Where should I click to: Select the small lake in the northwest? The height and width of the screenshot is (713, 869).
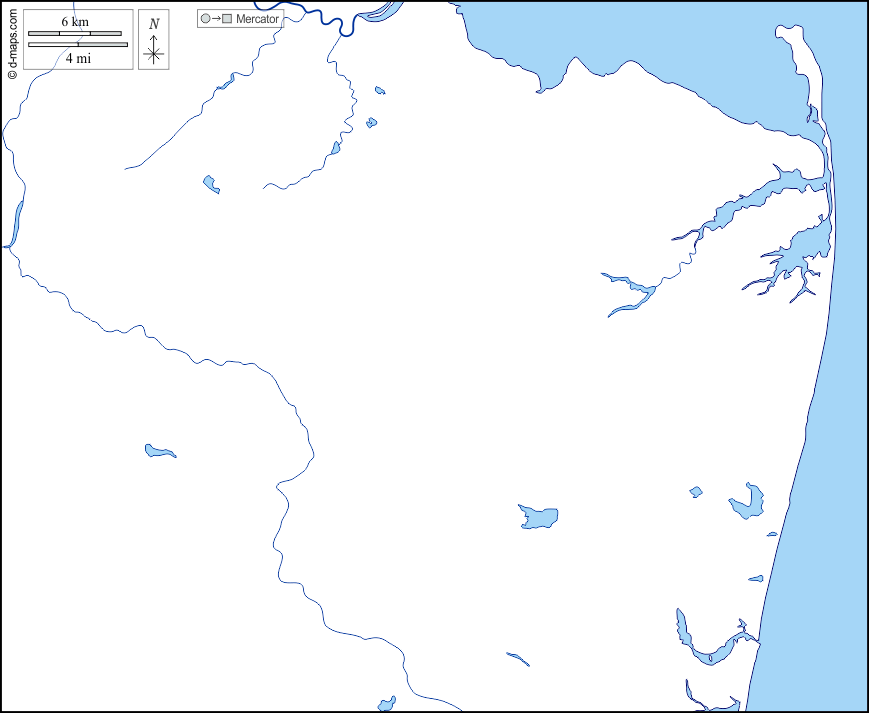pos(211,184)
